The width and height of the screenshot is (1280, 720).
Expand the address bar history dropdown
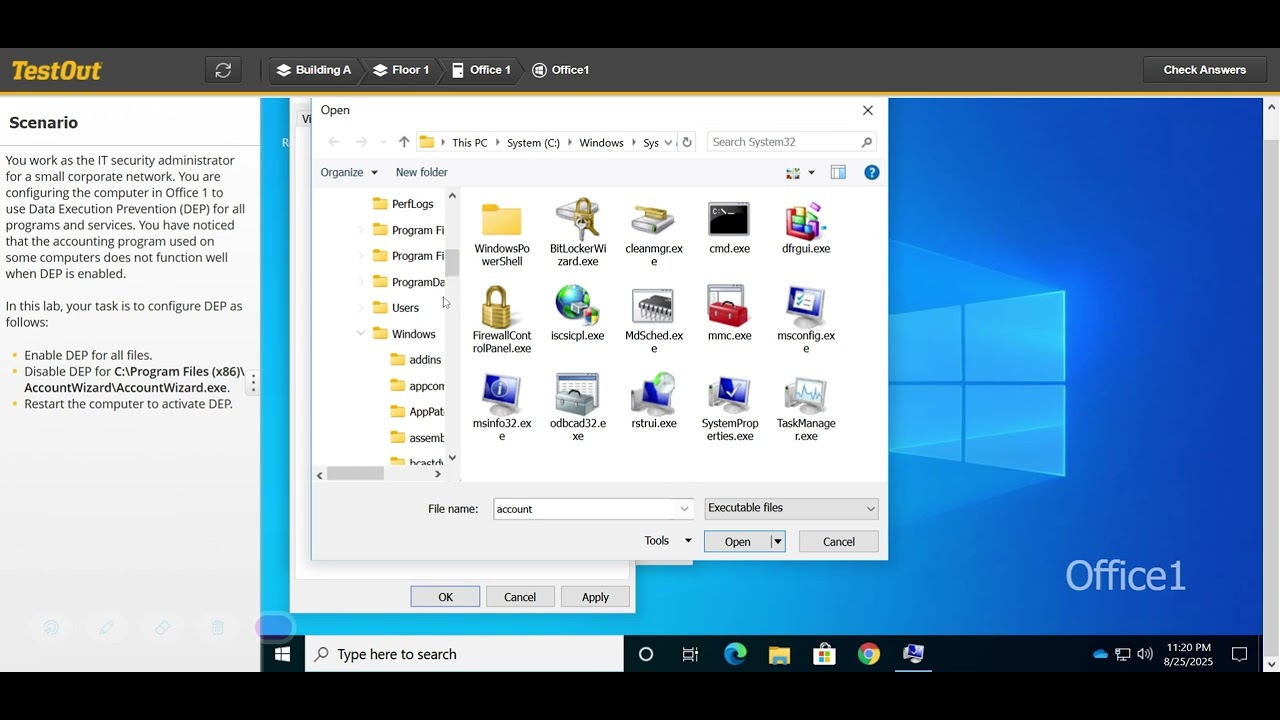(x=668, y=142)
